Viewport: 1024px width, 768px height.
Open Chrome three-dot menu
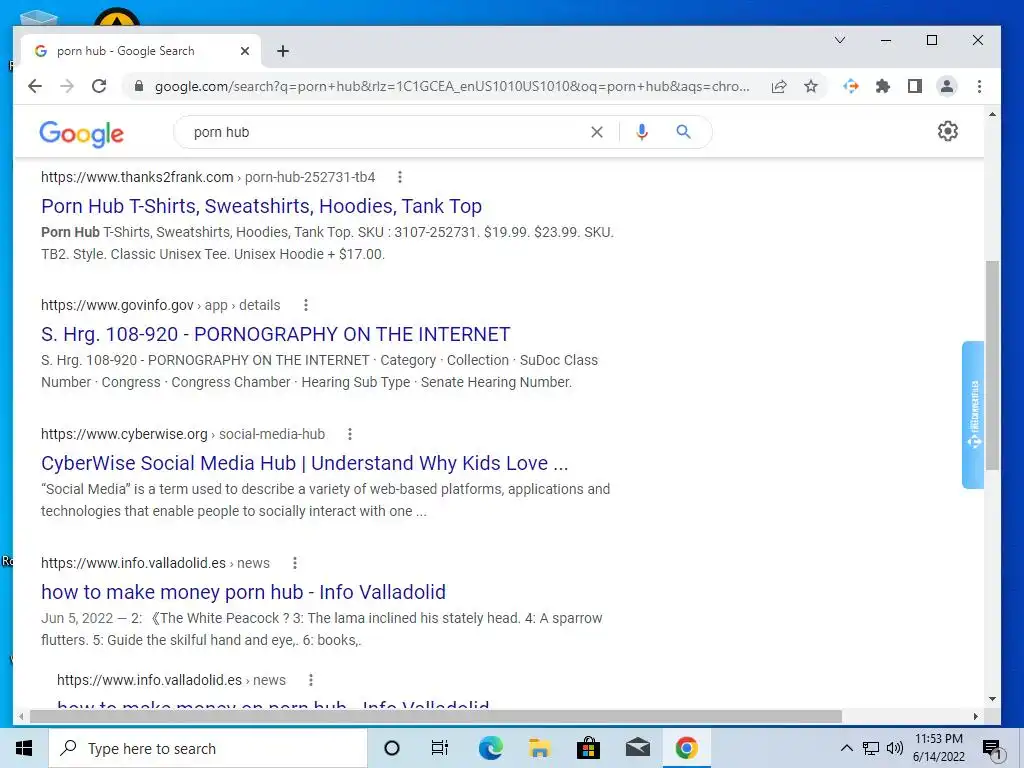[x=979, y=86]
